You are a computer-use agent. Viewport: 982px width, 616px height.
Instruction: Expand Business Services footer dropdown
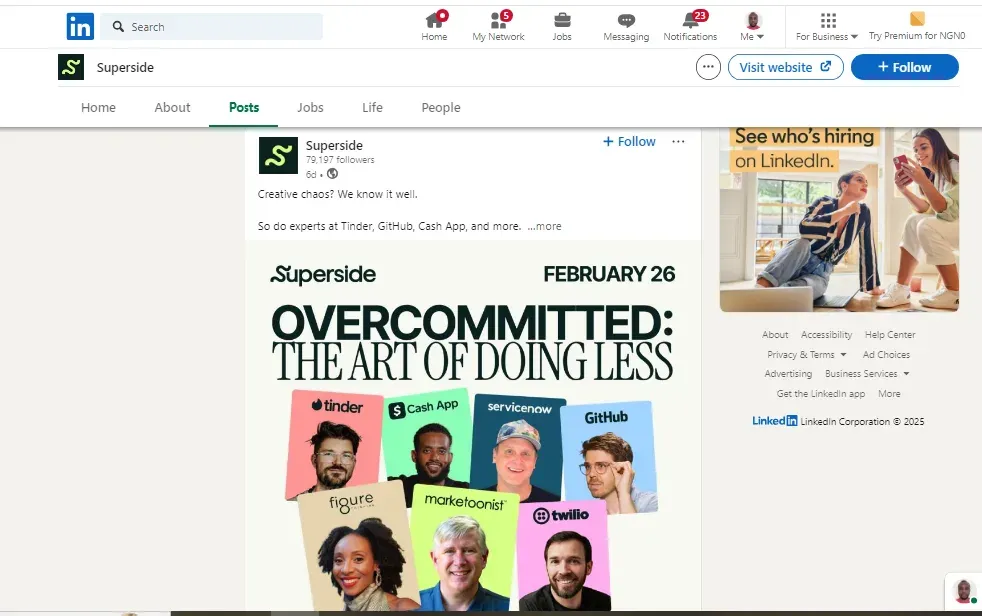click(x=867, y=374)
